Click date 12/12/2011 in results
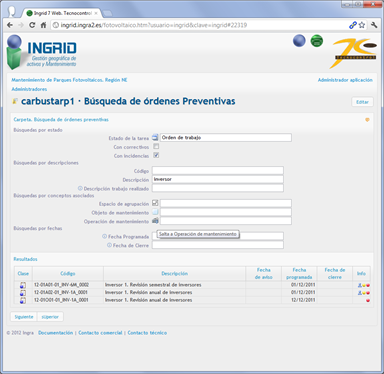 [x=303, y=300]
